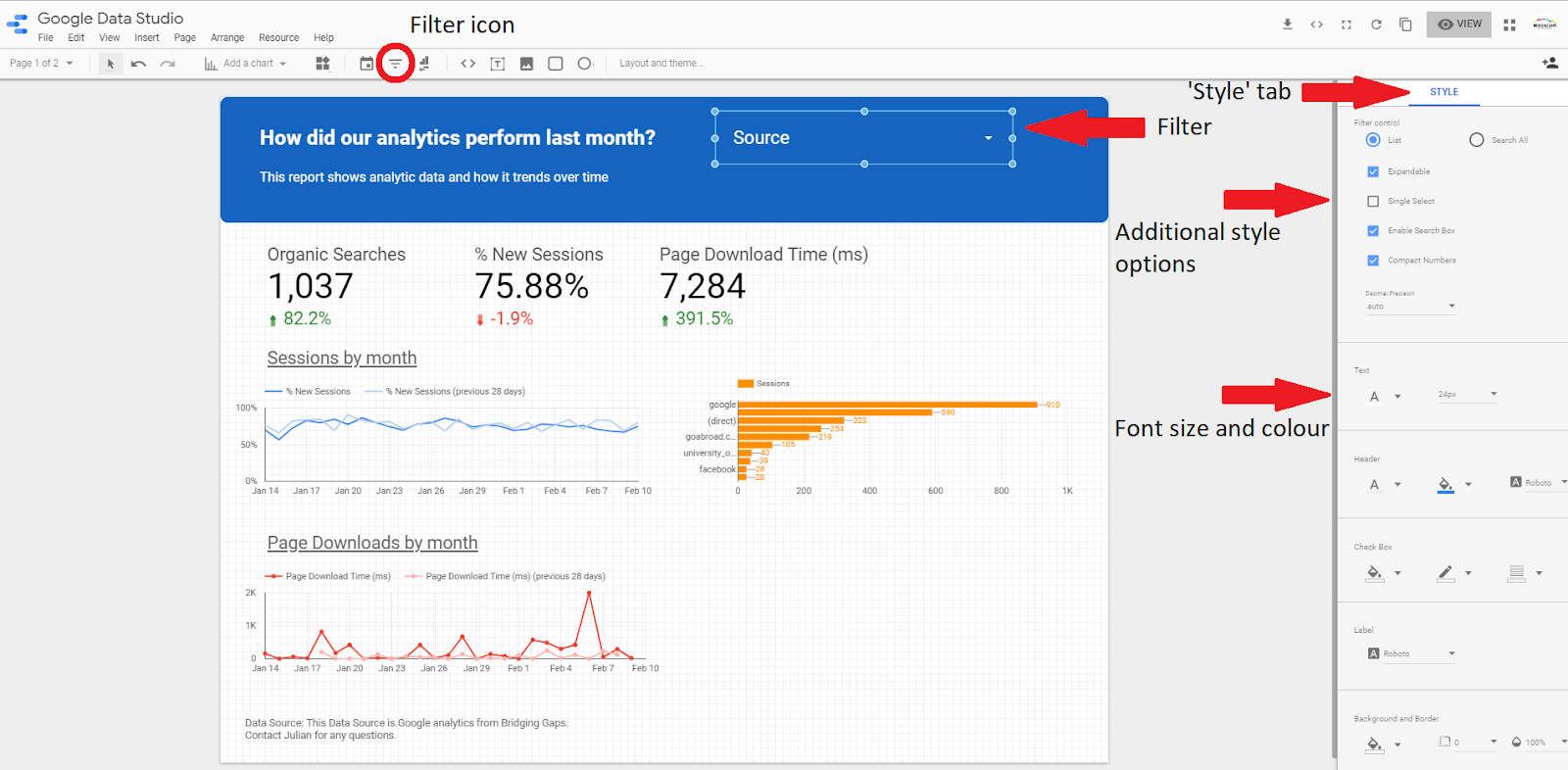Pick the Check Box fill color

click(1384, 573)
